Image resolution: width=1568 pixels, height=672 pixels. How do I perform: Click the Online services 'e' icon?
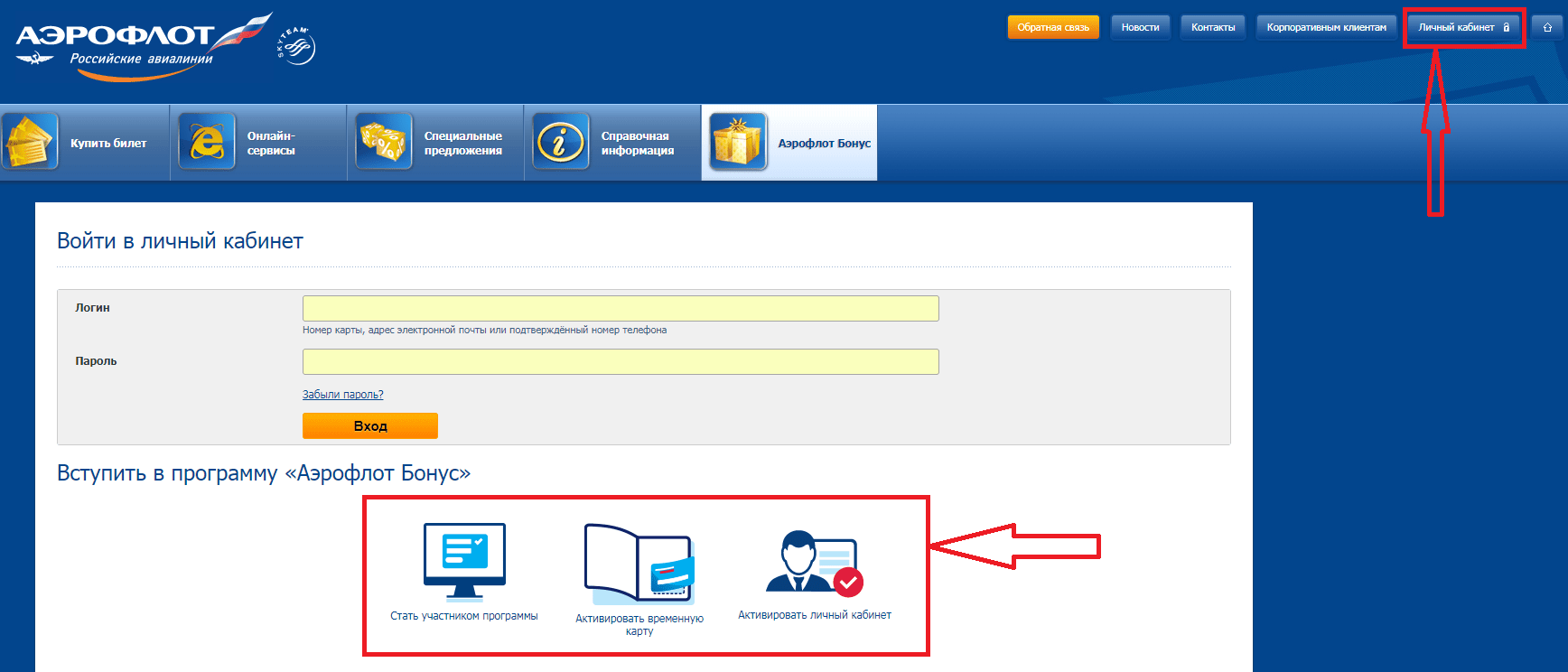click(x=207, y=142)
